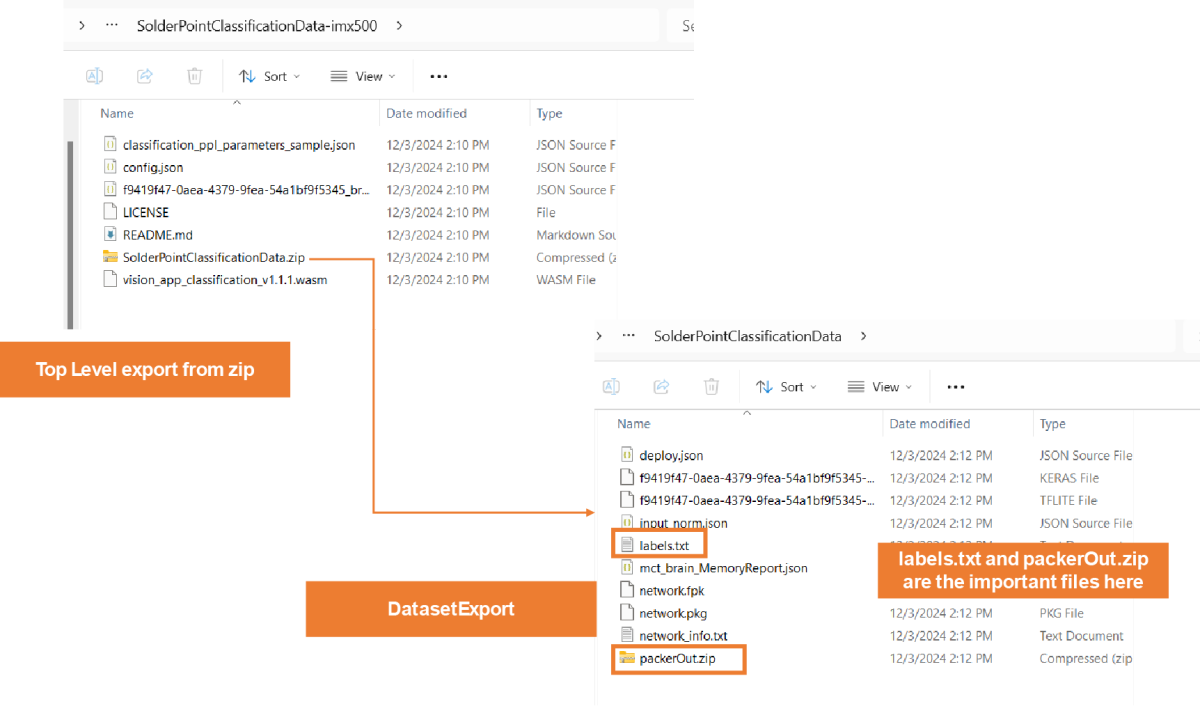This screenshot has height=706, width=1200.
Task: Click SolderPointClassificationData-imx500 breadcrumb segment
Action: pos(257,26)
